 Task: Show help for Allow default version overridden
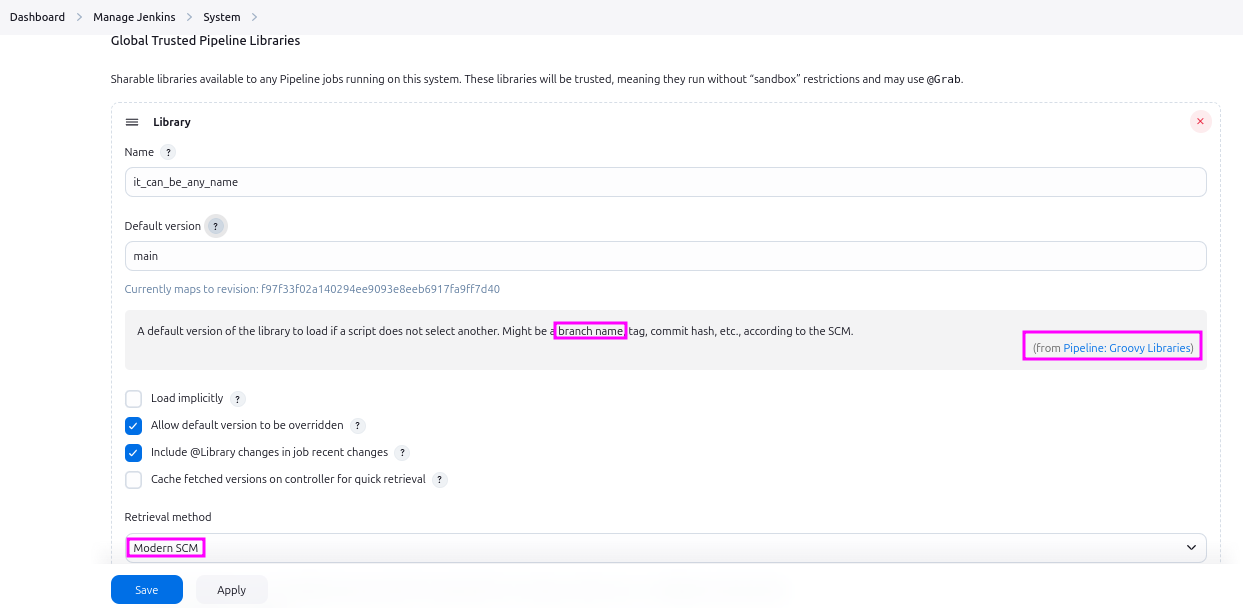coord(358,426)
